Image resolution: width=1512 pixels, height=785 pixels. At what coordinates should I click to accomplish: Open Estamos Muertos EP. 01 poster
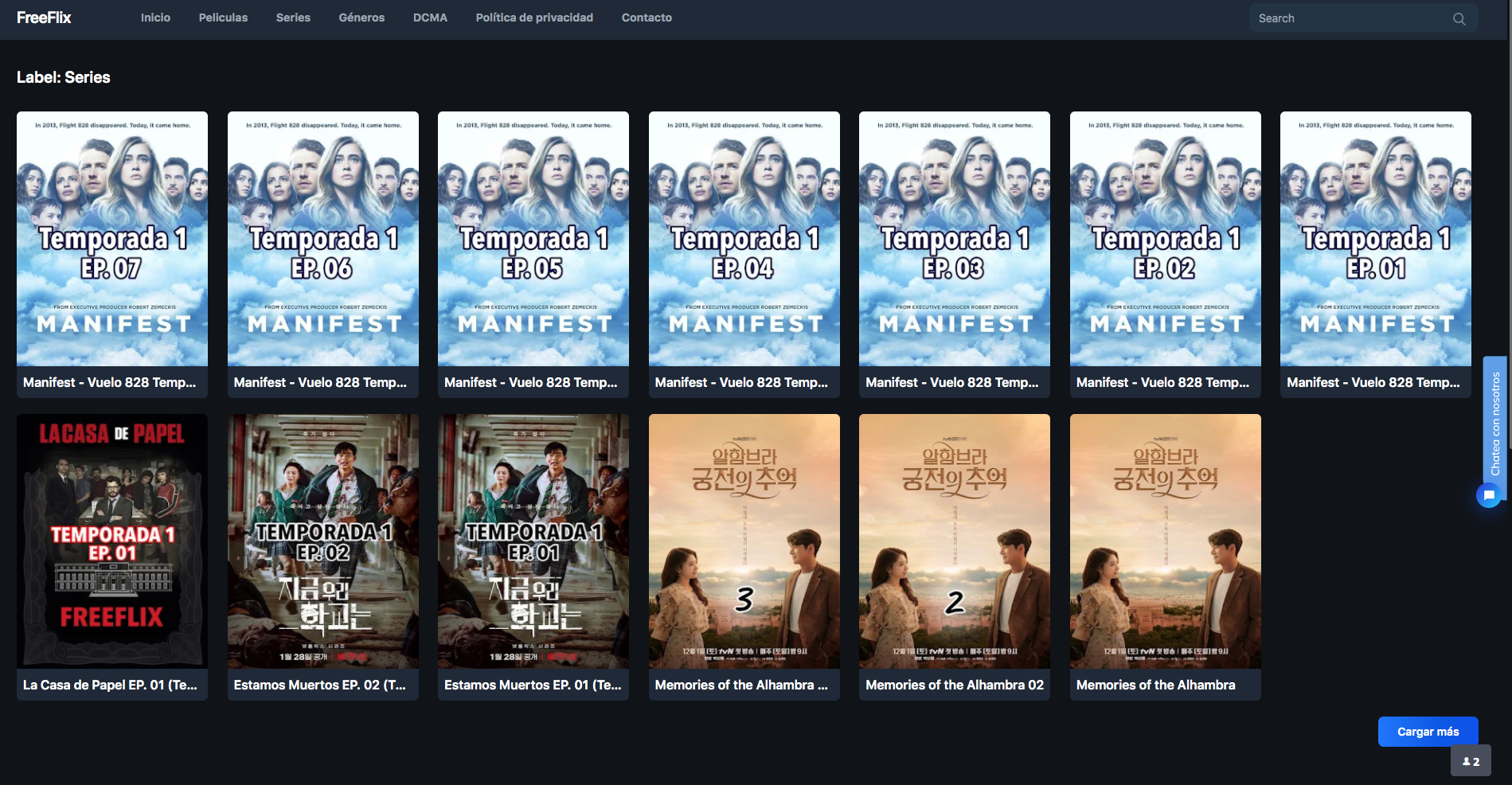(533, 541)
